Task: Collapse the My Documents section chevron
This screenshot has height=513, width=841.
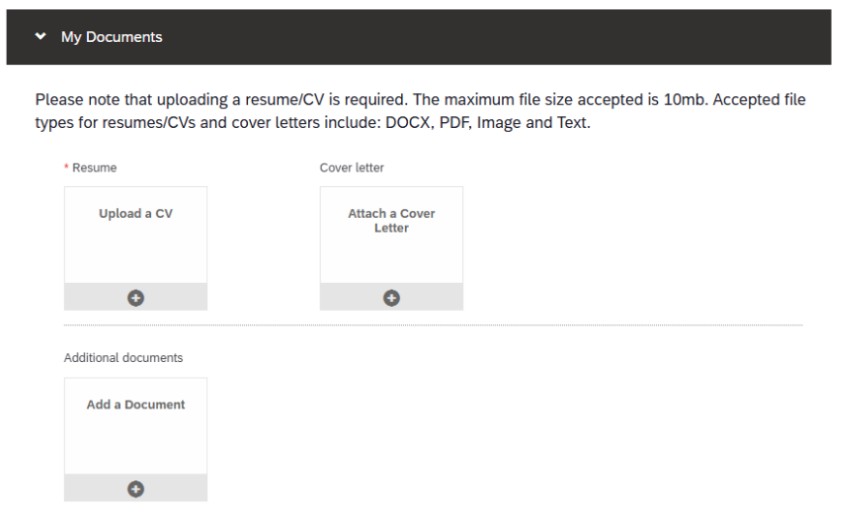Action: pos(40,37)
